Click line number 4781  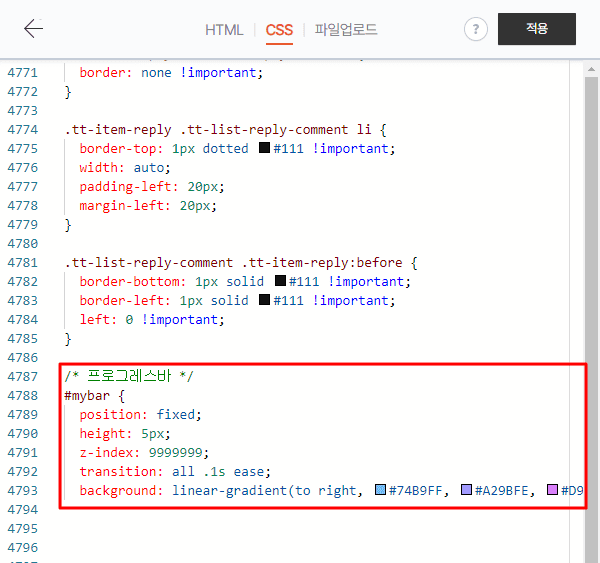click(x=23, y=263)
